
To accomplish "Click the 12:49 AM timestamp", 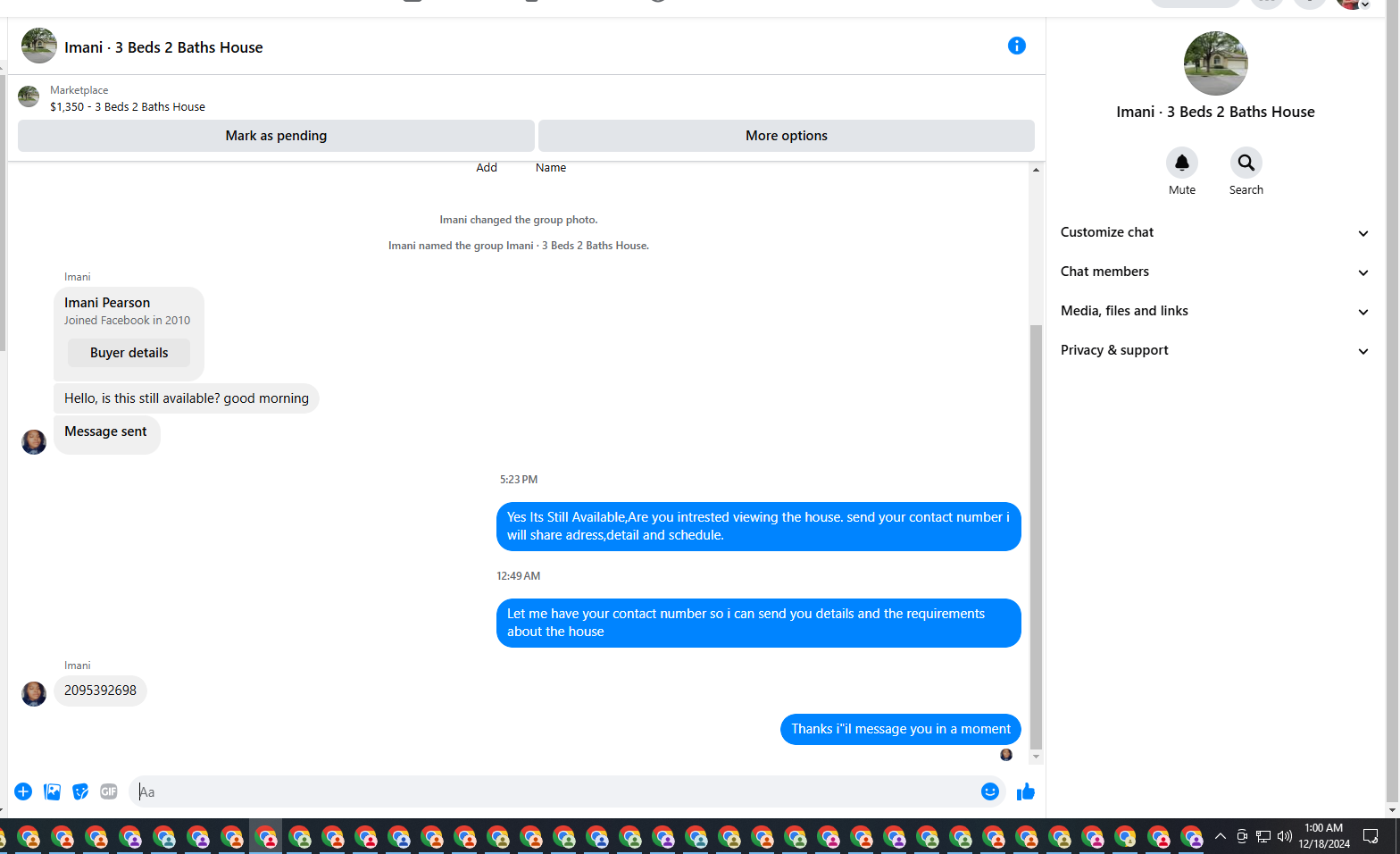I will pos(519,576).
